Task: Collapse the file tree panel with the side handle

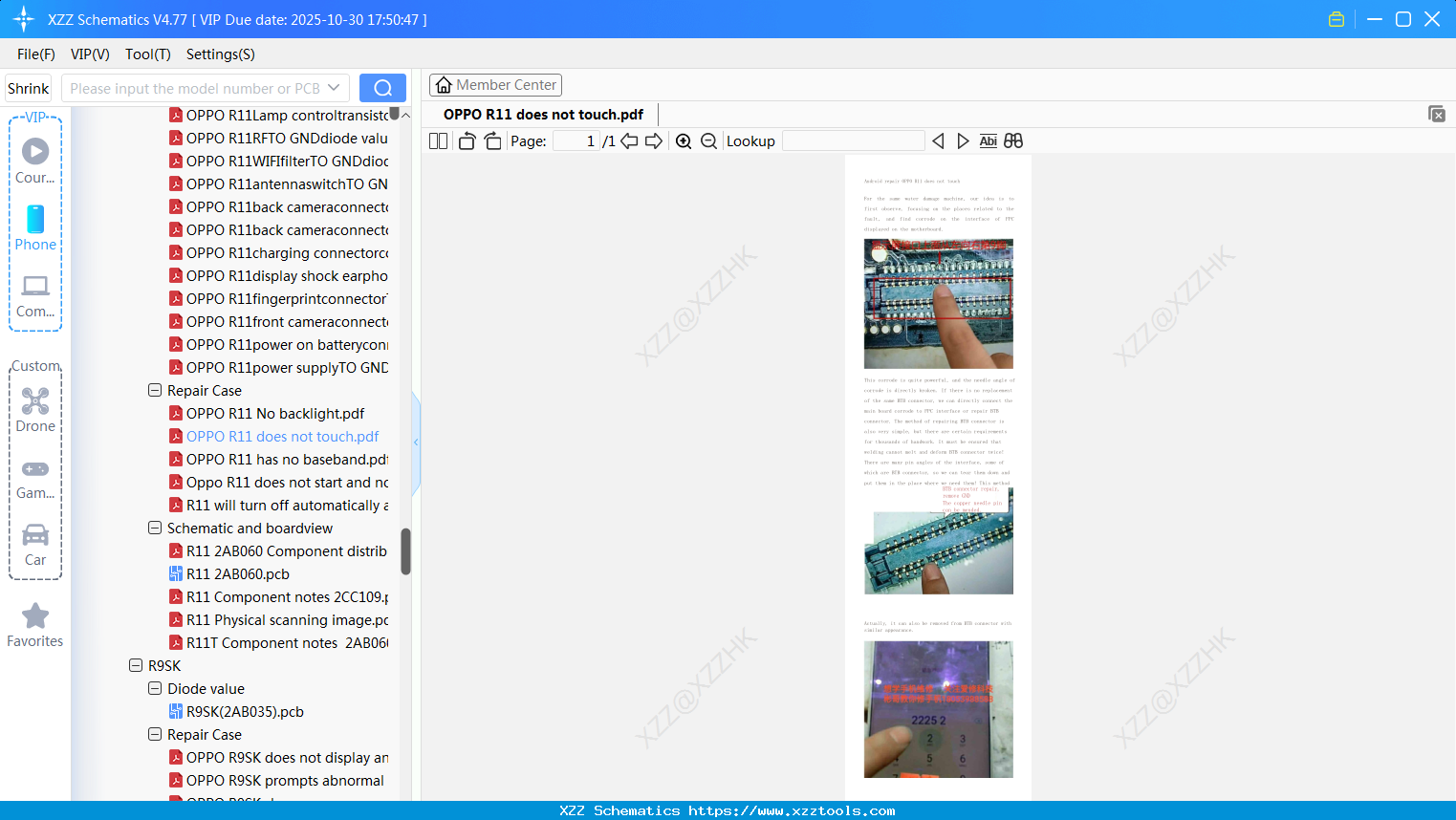Action: 416,442
